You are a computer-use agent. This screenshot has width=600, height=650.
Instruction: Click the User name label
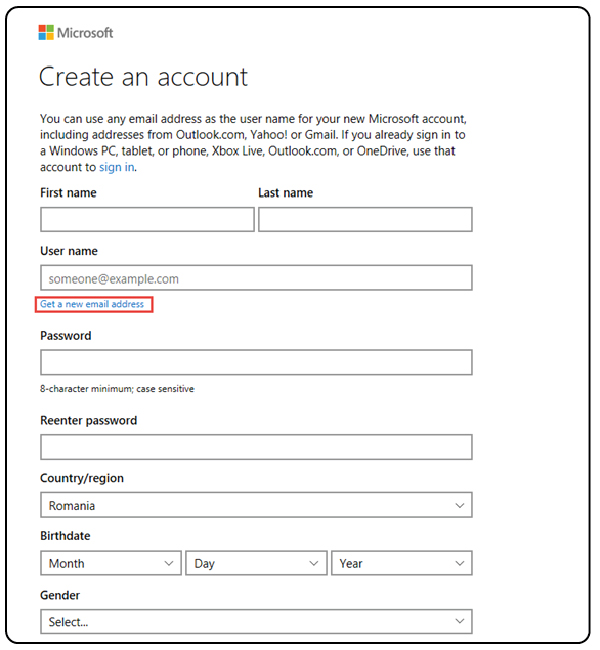(69, 251)
